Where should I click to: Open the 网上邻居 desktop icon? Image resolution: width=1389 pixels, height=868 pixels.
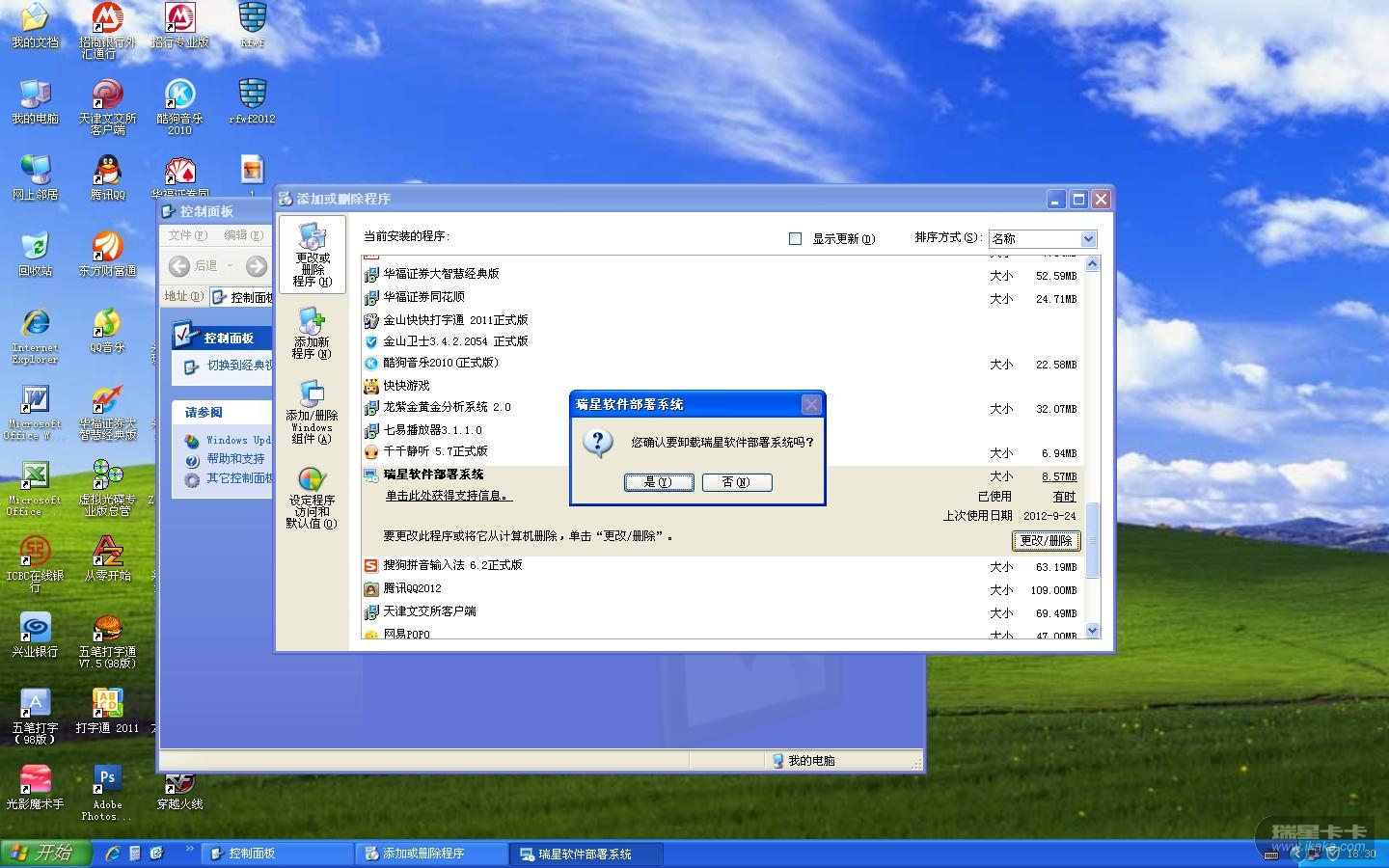[35, 177]
